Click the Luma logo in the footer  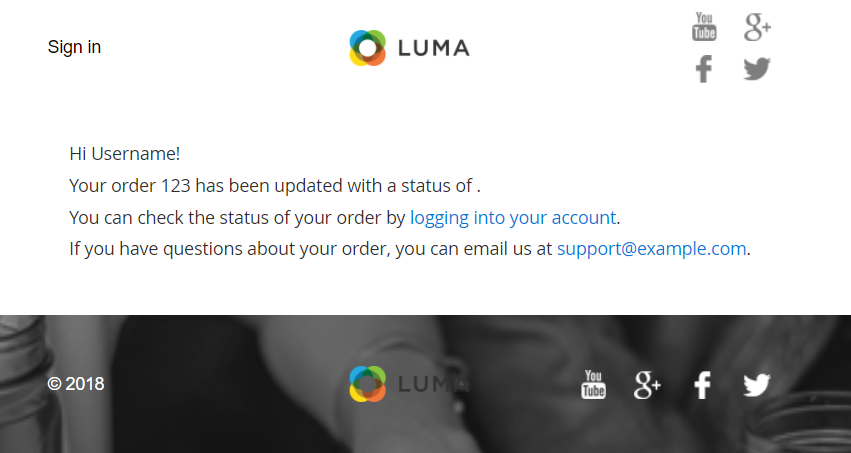point(409,384)
